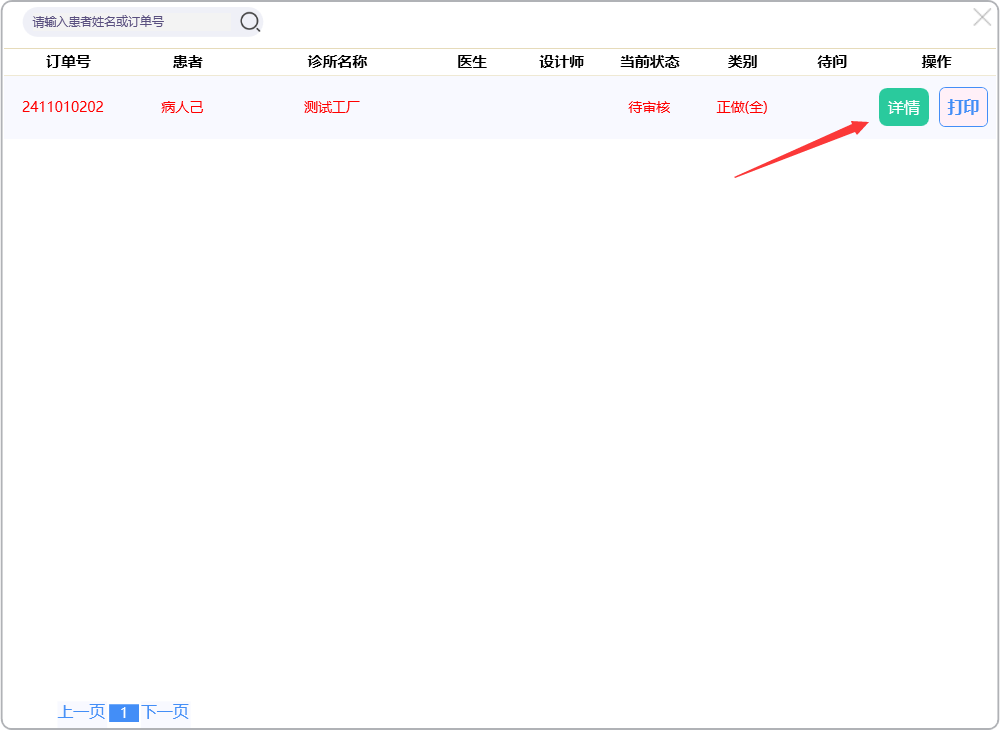Viewport: 1000px width, 730px height.
Task: Click the 当前状态 column header
Action: click(x=649, y=62)
